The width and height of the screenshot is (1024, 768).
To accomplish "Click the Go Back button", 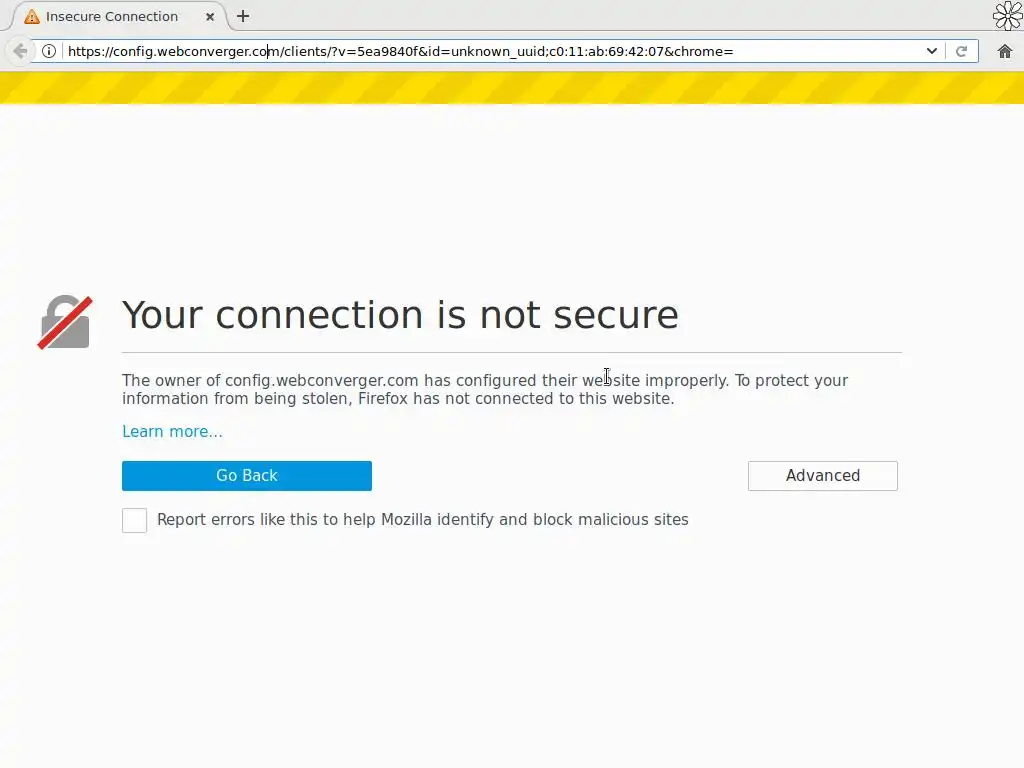I will tap(247, 475).
